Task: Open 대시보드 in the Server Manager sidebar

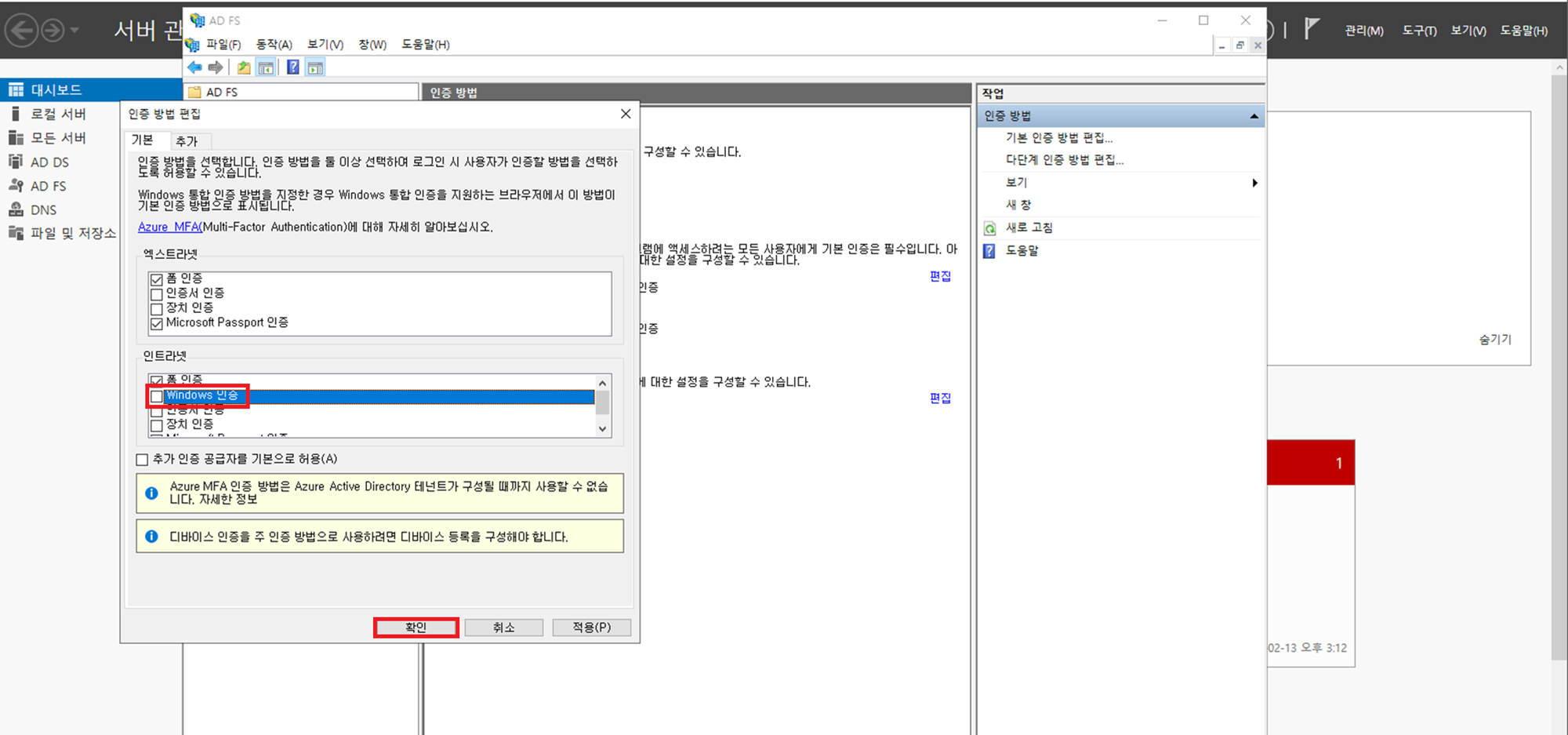Action: pyautogui.click(x=91, y=89)
